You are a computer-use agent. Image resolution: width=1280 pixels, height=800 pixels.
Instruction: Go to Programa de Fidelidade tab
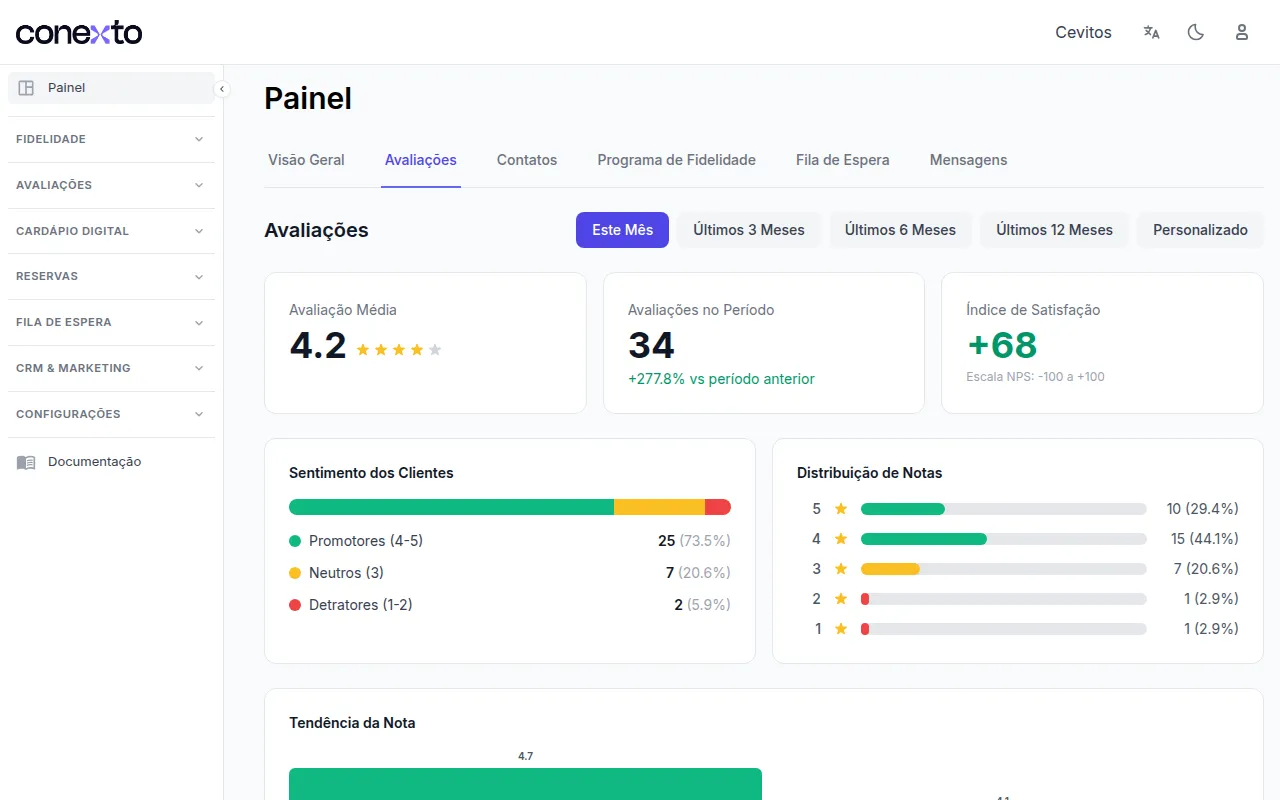(677, 160)
